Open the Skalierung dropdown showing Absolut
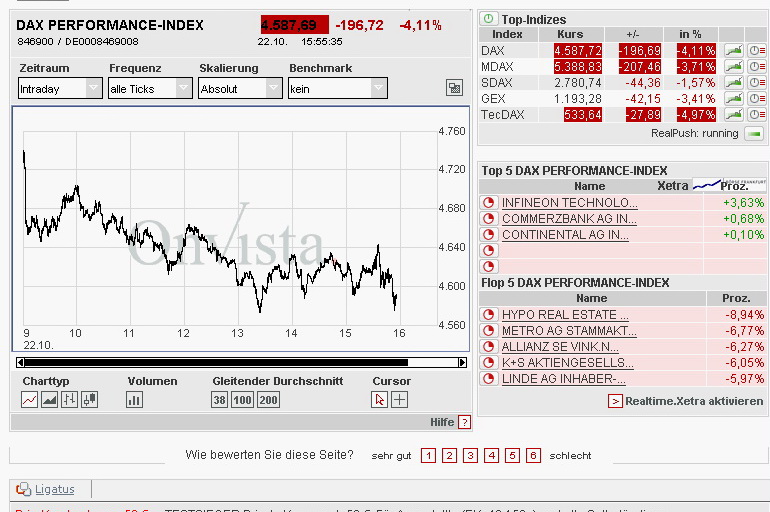770x512 pixels. 240,89
